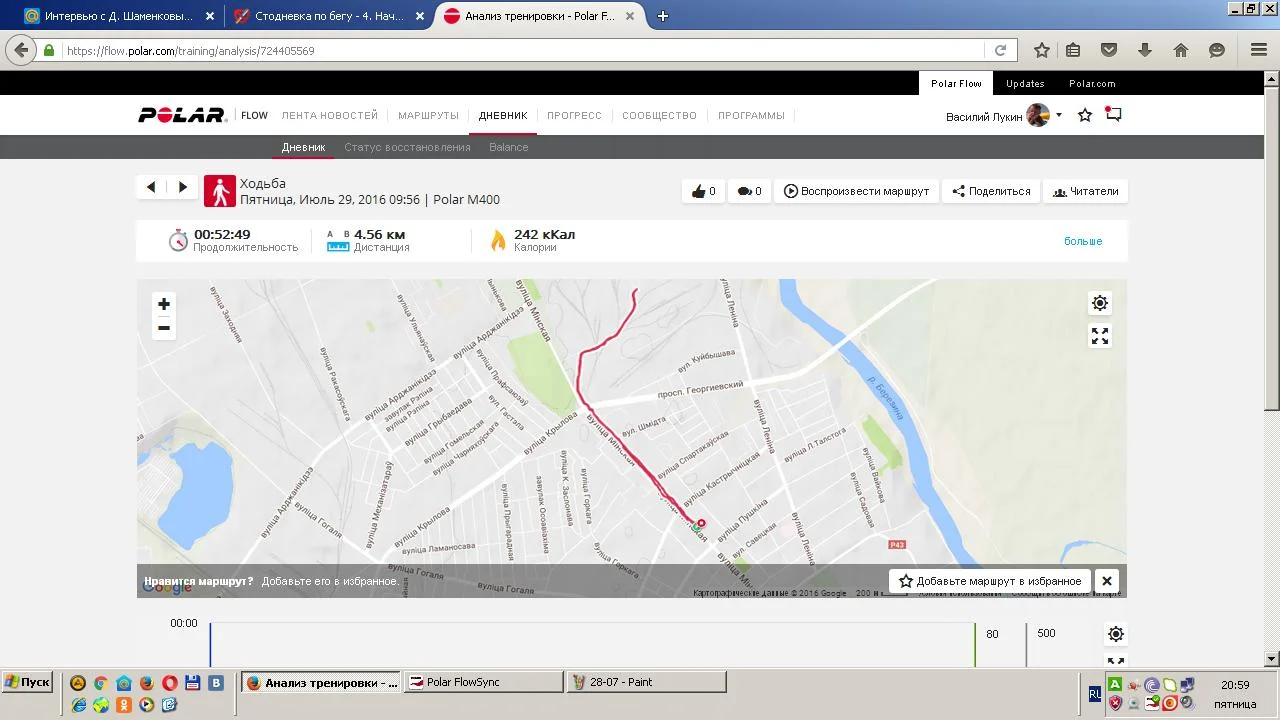The image size is (1280, 720).
Task: Like this training with thumbs up
Action: [703, 191]
